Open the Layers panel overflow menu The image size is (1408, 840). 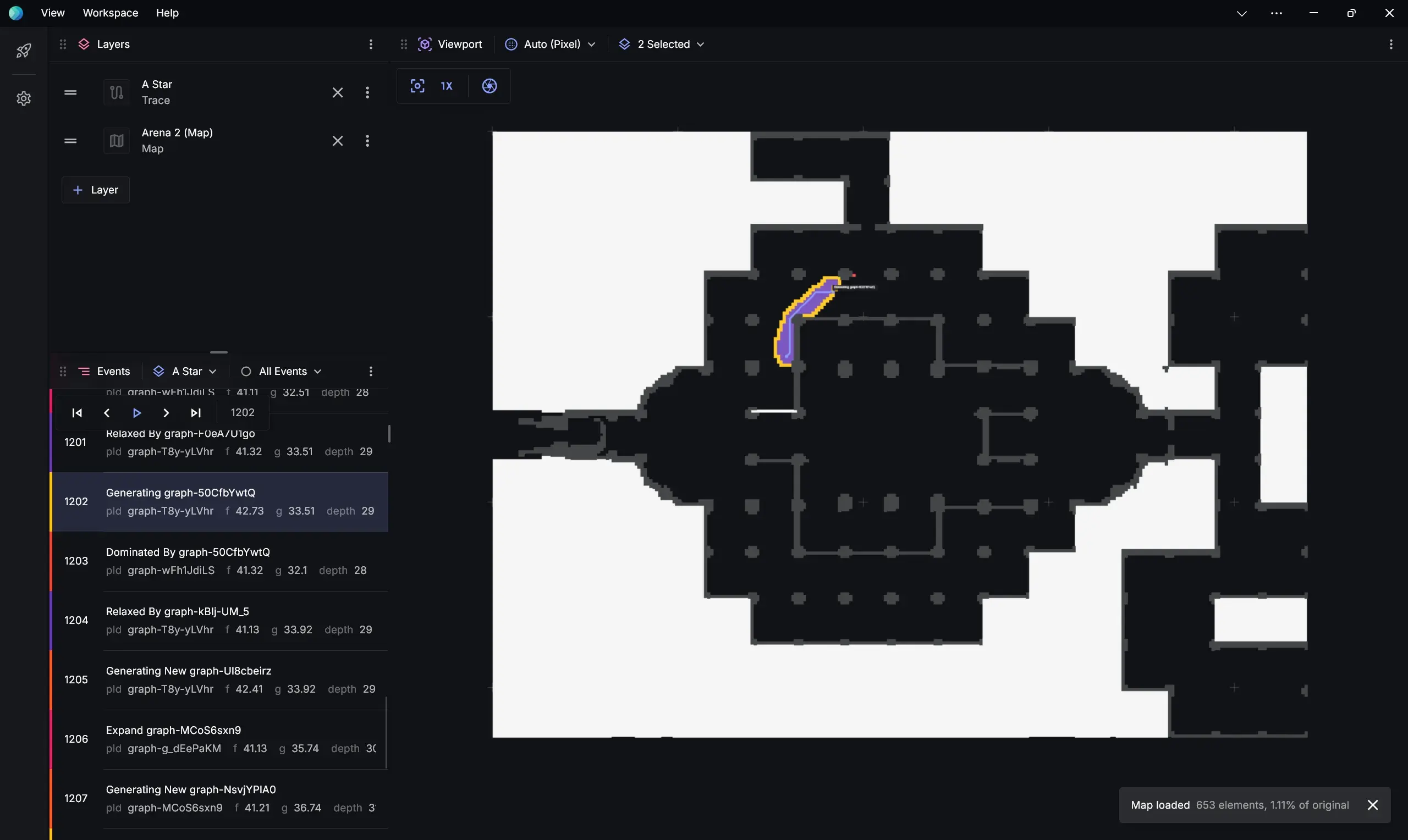[x=371, y=44]
